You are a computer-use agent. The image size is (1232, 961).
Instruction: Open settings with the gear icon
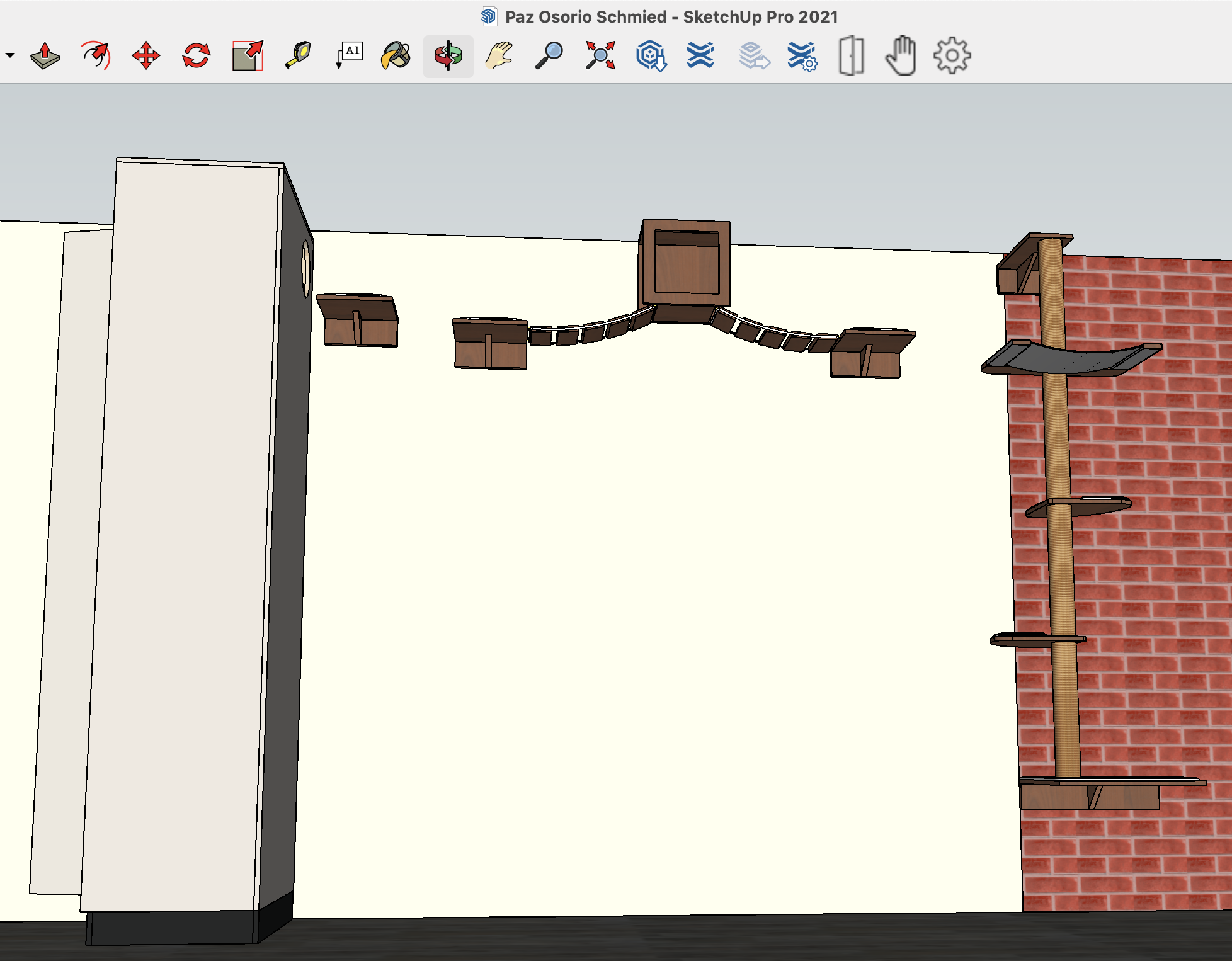pyautogui.click(x=952, y=56)
